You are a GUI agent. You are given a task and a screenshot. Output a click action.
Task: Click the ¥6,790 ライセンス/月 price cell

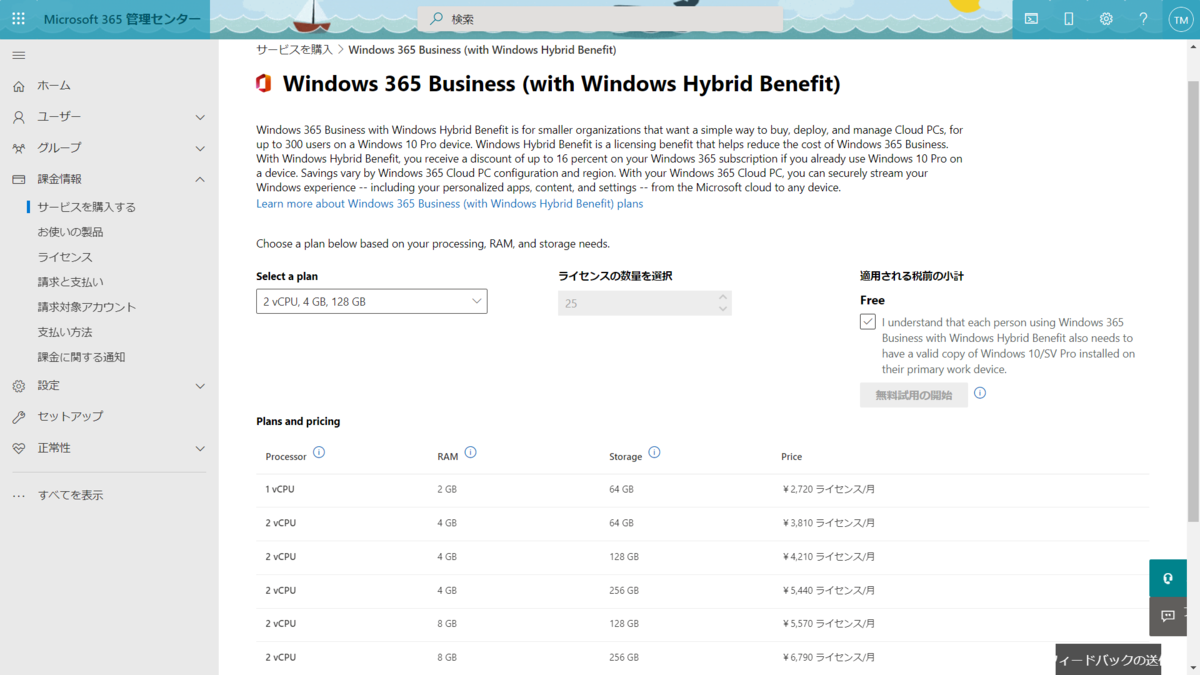[828, 658]
